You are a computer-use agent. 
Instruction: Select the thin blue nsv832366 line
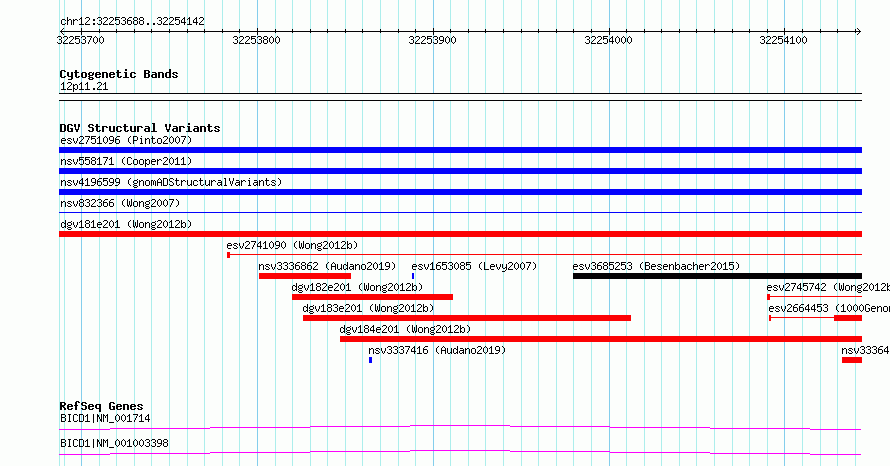[460, 213]
